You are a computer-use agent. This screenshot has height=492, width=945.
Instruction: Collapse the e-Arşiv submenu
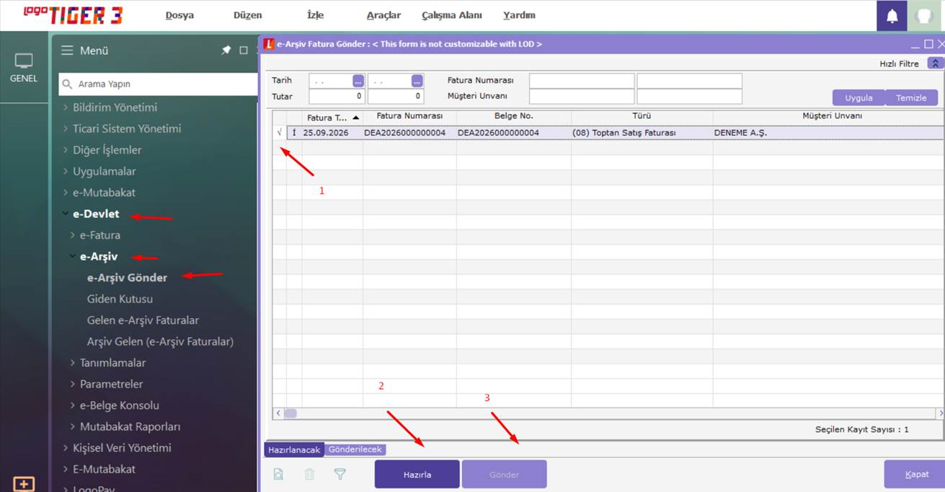[x=73, y=257]
